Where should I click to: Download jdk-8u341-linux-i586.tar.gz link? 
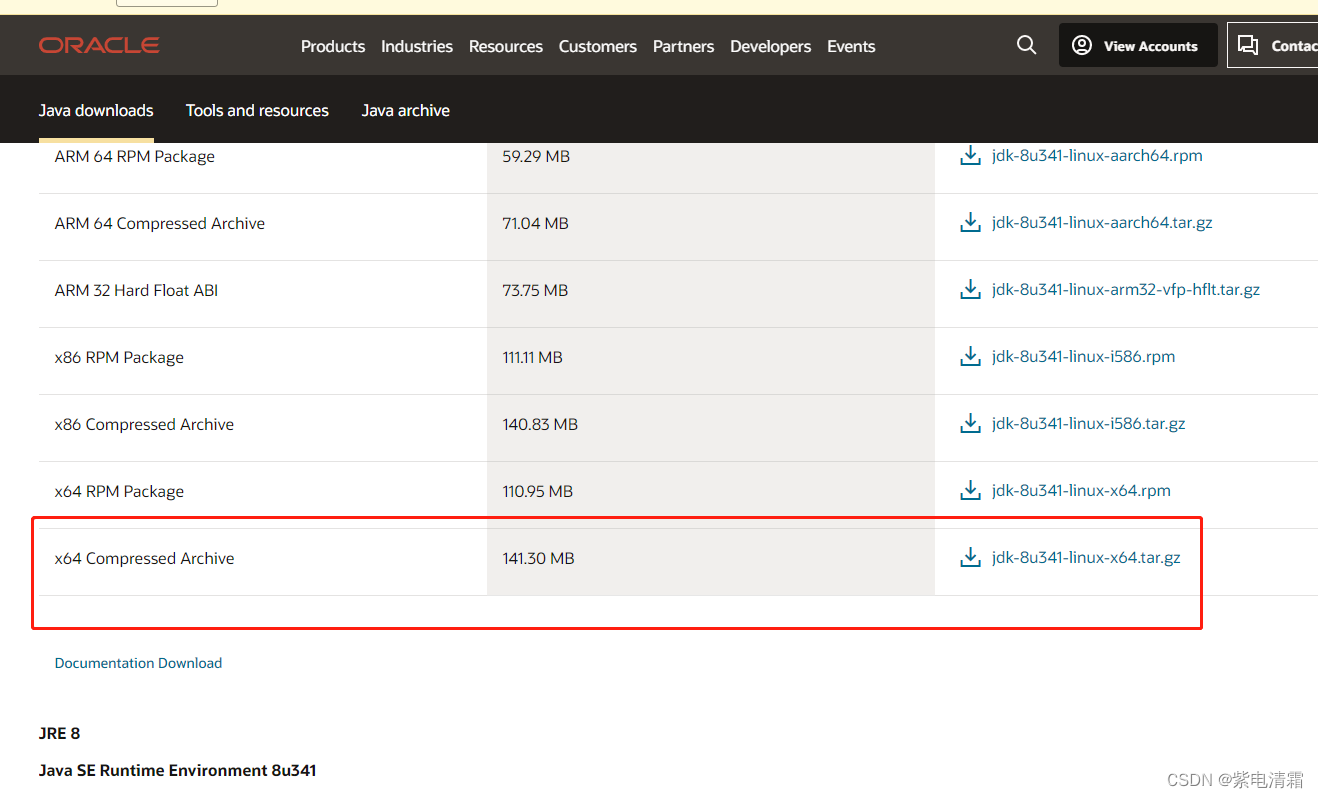point(1089,424)
